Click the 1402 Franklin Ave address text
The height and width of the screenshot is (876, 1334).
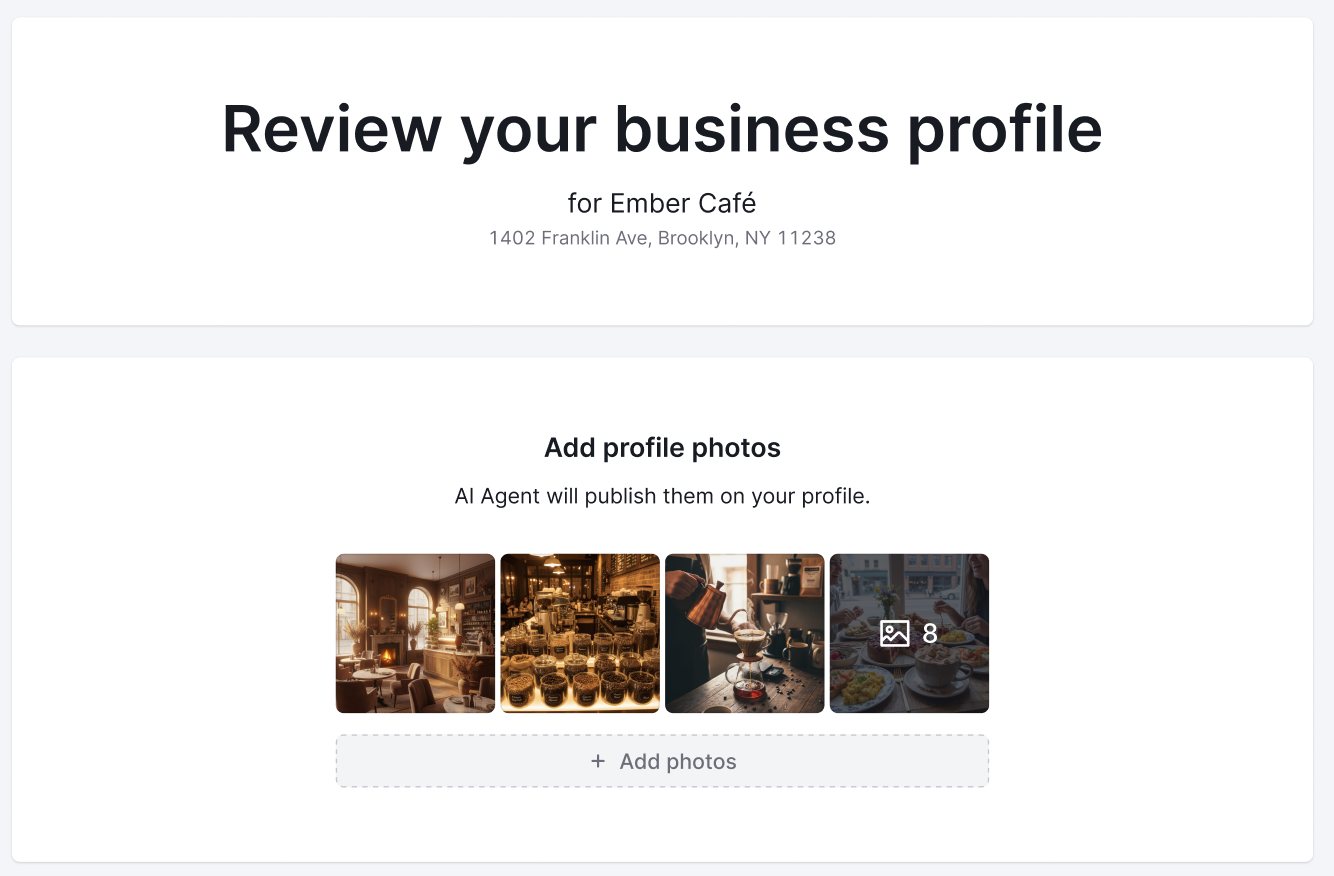[662, 238]
